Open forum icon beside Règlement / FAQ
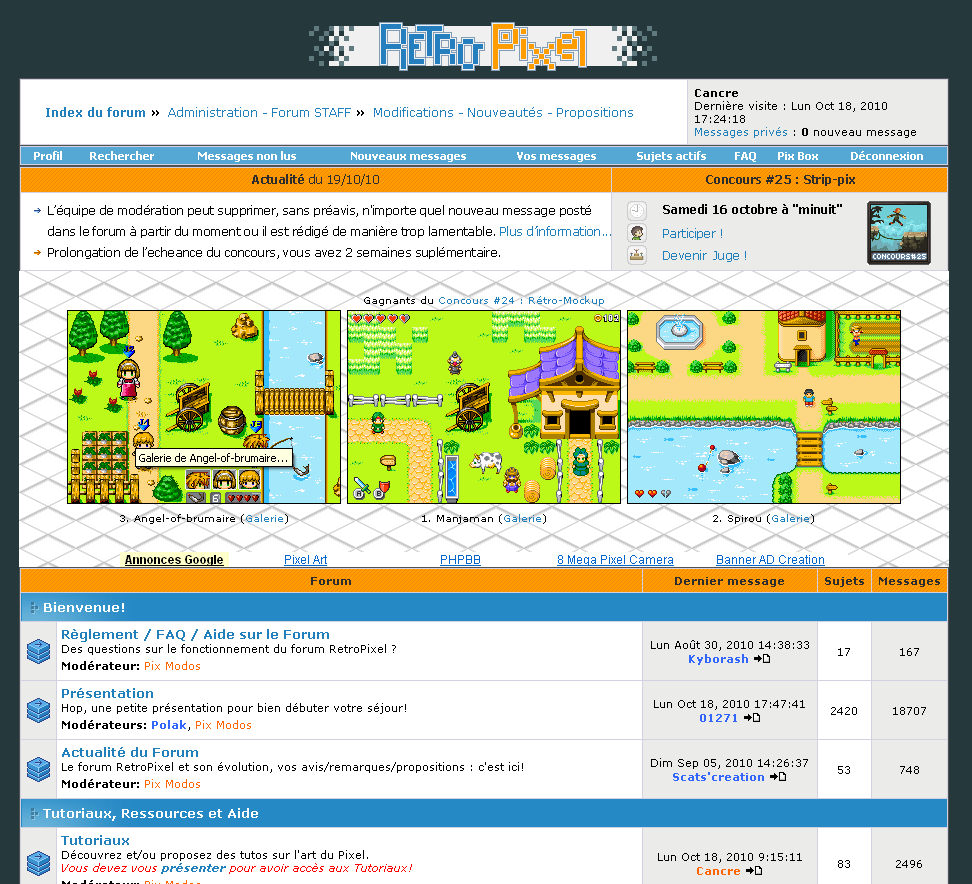972x884 pixels. [38, 652]
